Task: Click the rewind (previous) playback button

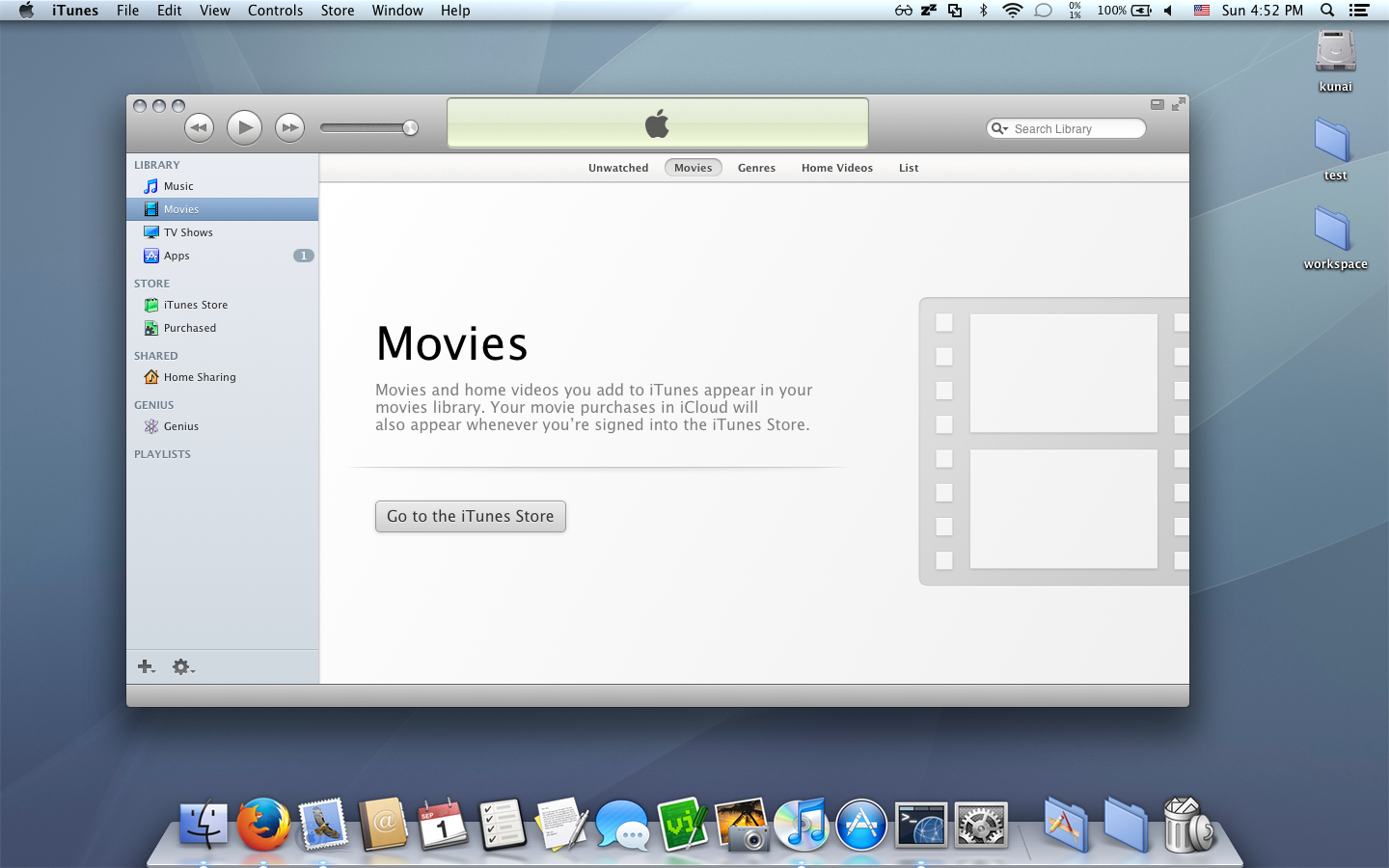Action: [x=199, y=127]
